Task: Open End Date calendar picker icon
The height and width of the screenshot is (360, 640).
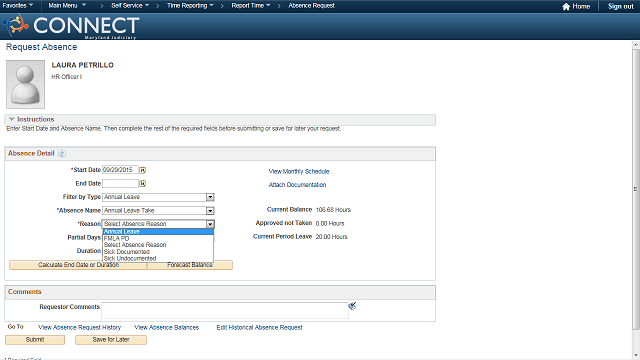Action: pyautogui.click(x=142, y=184)
